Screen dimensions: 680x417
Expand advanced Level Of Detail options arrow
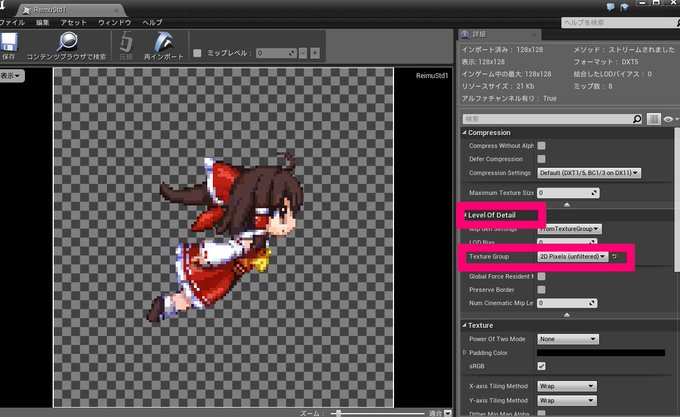click(x=566, y=315)
